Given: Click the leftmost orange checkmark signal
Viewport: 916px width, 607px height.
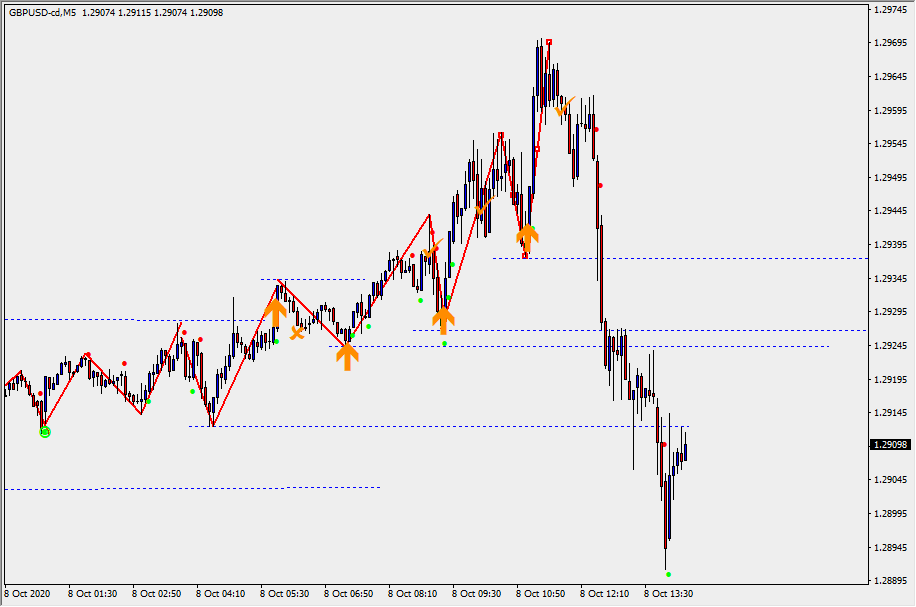Looking at the screenshot, I should 432,248.
